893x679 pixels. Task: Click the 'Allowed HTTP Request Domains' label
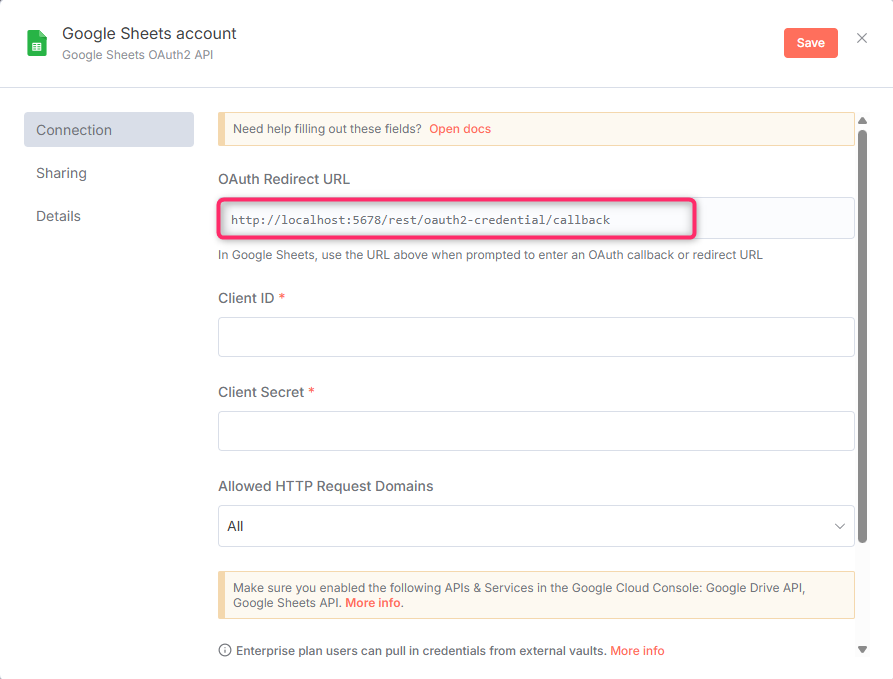click(x=326, y=486)
